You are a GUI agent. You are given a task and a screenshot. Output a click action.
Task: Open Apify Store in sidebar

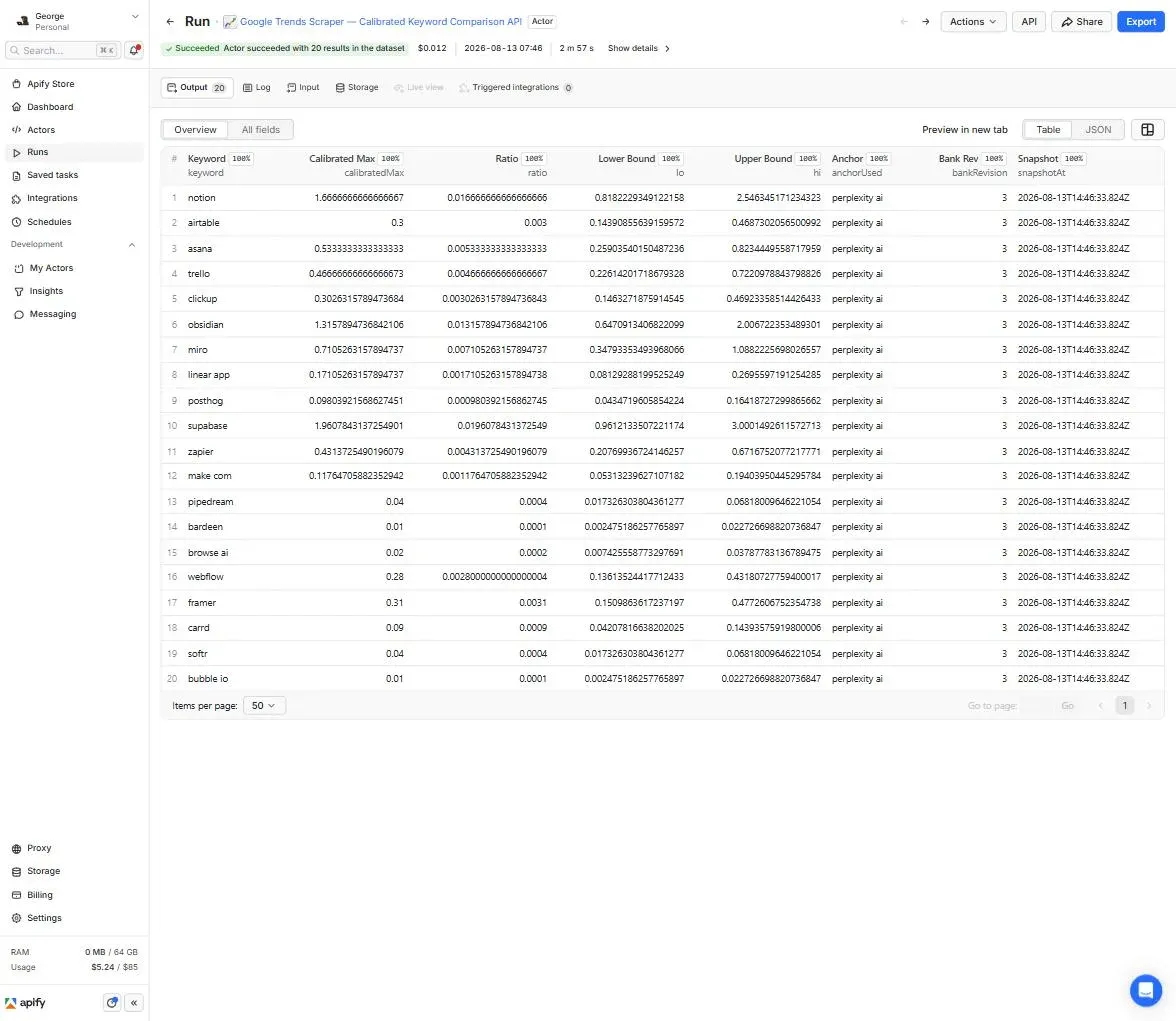pos(50,84)
